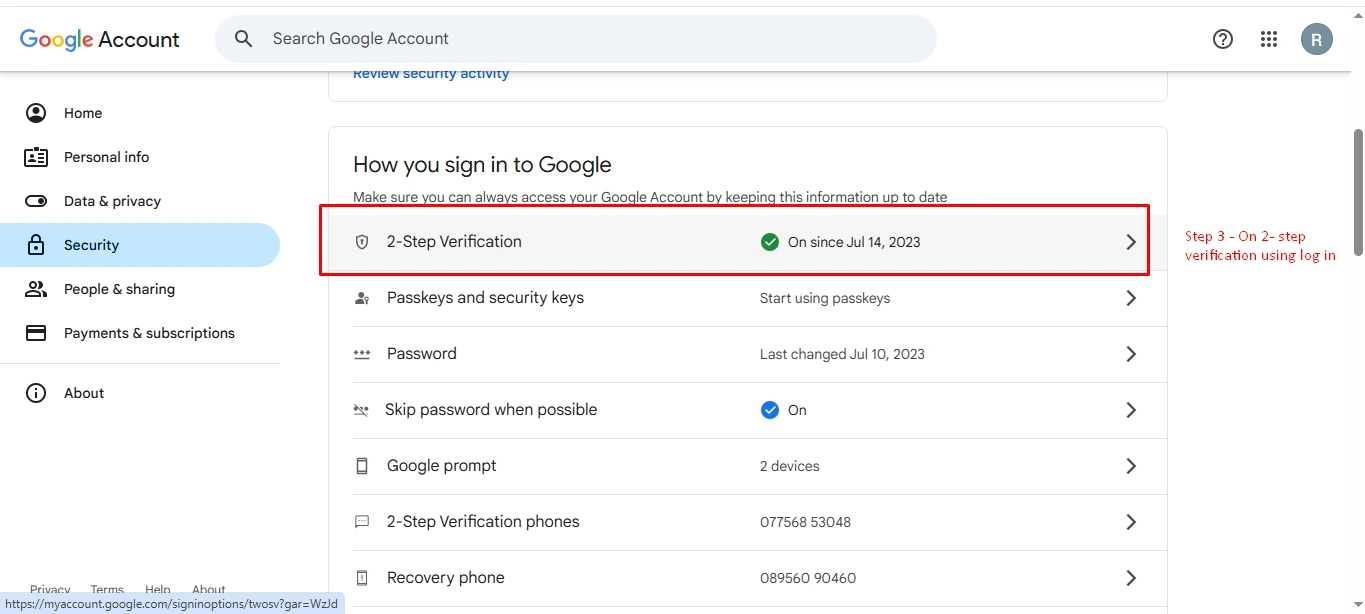Expand the 2-Step Verification phones chevron
Image resolution: width=1365 pixels, height=614 pixels.
point(1131,522)
